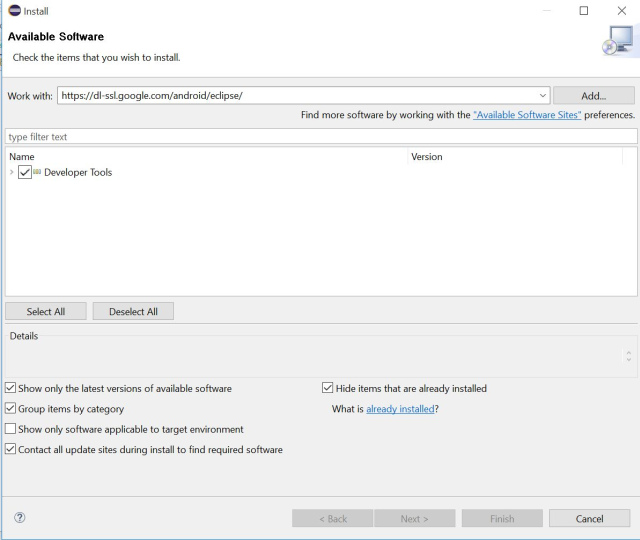Uncheck Hide items that are already installed
The height and width of the screenshot is (540, 640).
(x=328, y=388)
